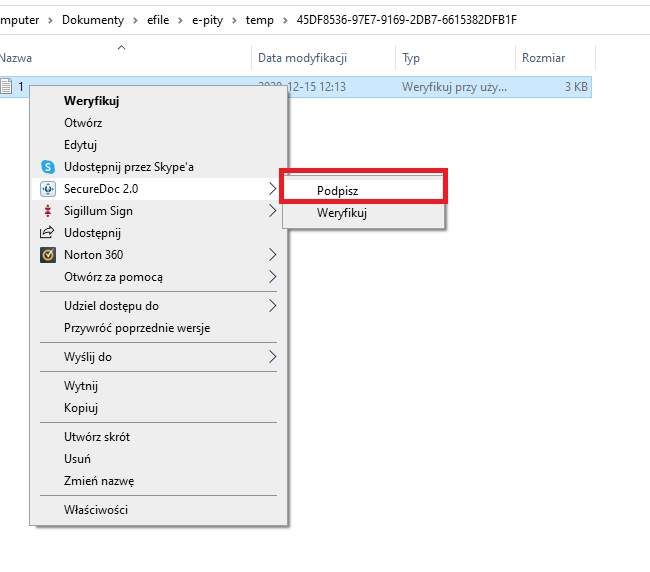Choose Weryfikuj in the SecureDoc submenu

tap(342, 213)
